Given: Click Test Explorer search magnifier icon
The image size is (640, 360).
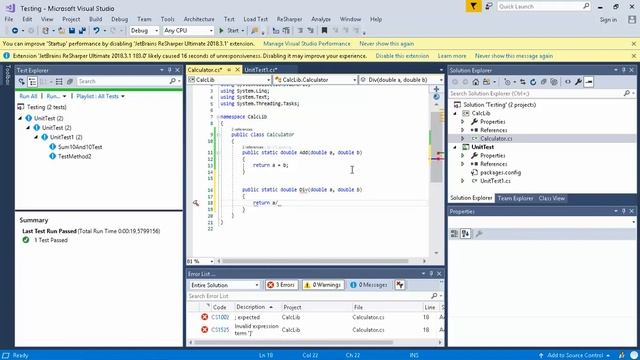Looking at the screenshot, I should pos(173,82).
